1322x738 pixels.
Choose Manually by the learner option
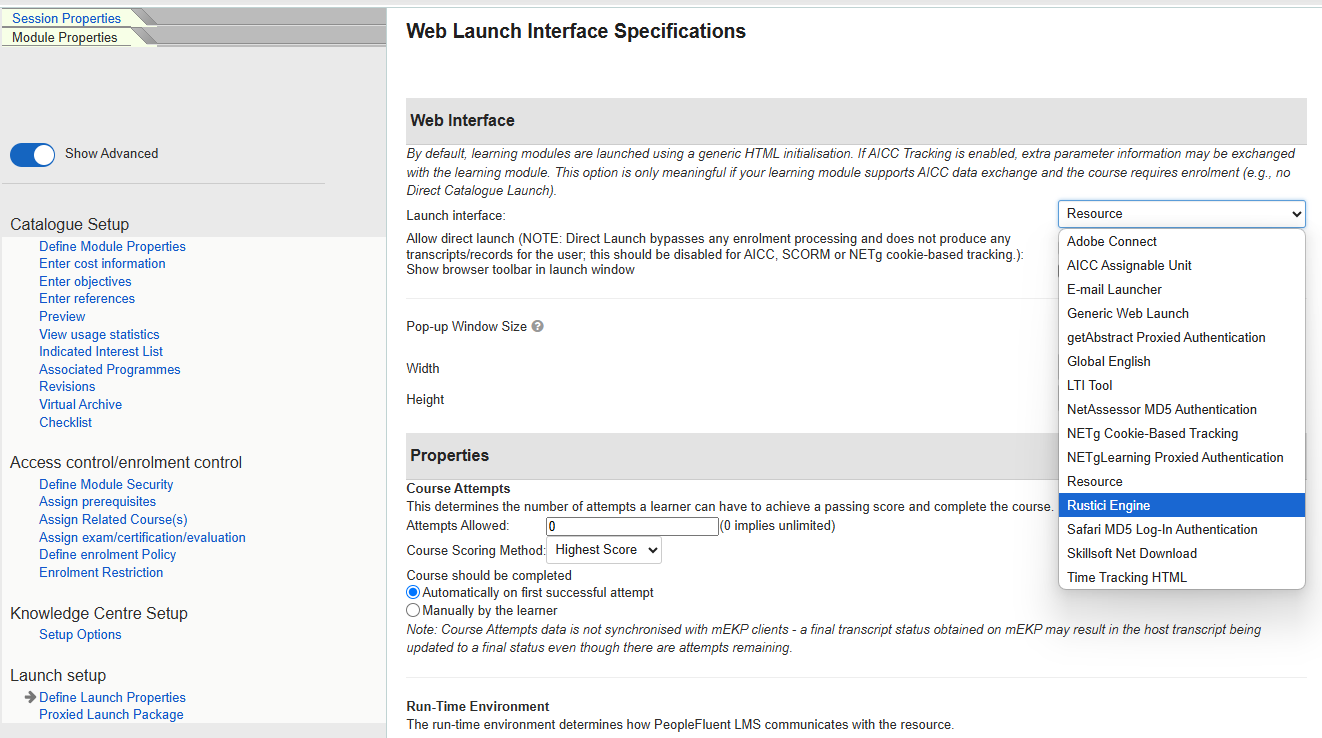click(413, 610)
